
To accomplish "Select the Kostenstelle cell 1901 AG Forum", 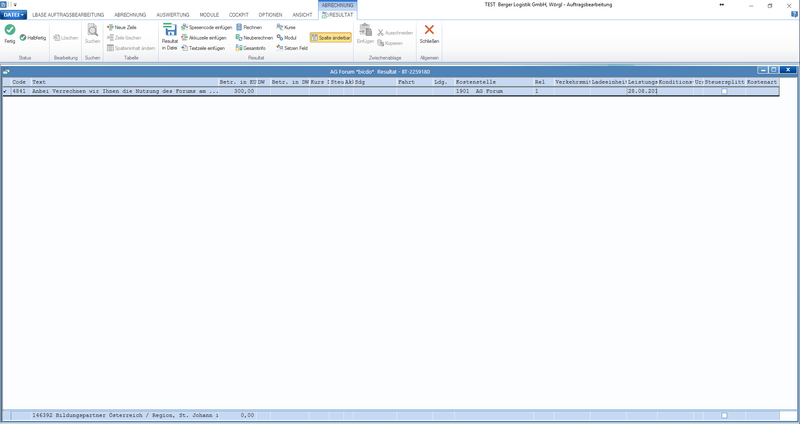I will click(x=494, y=91).
